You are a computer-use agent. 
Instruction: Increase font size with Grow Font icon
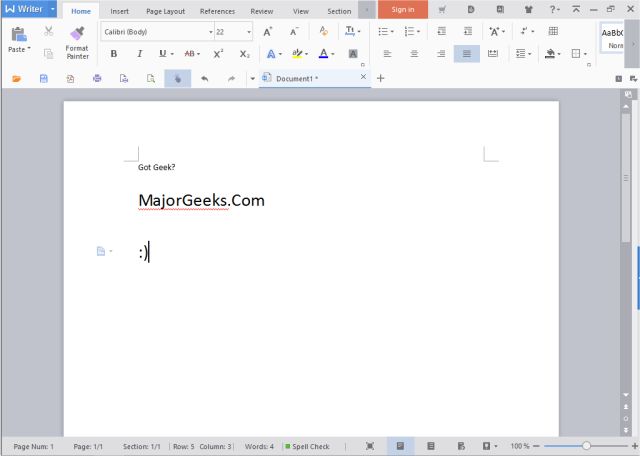pyautogui.click(x=268, y=31)
